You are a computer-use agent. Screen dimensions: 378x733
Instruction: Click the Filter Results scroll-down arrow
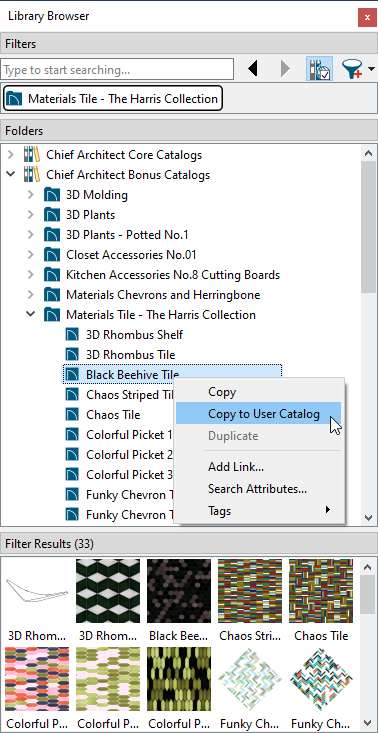tap(368, 723)
